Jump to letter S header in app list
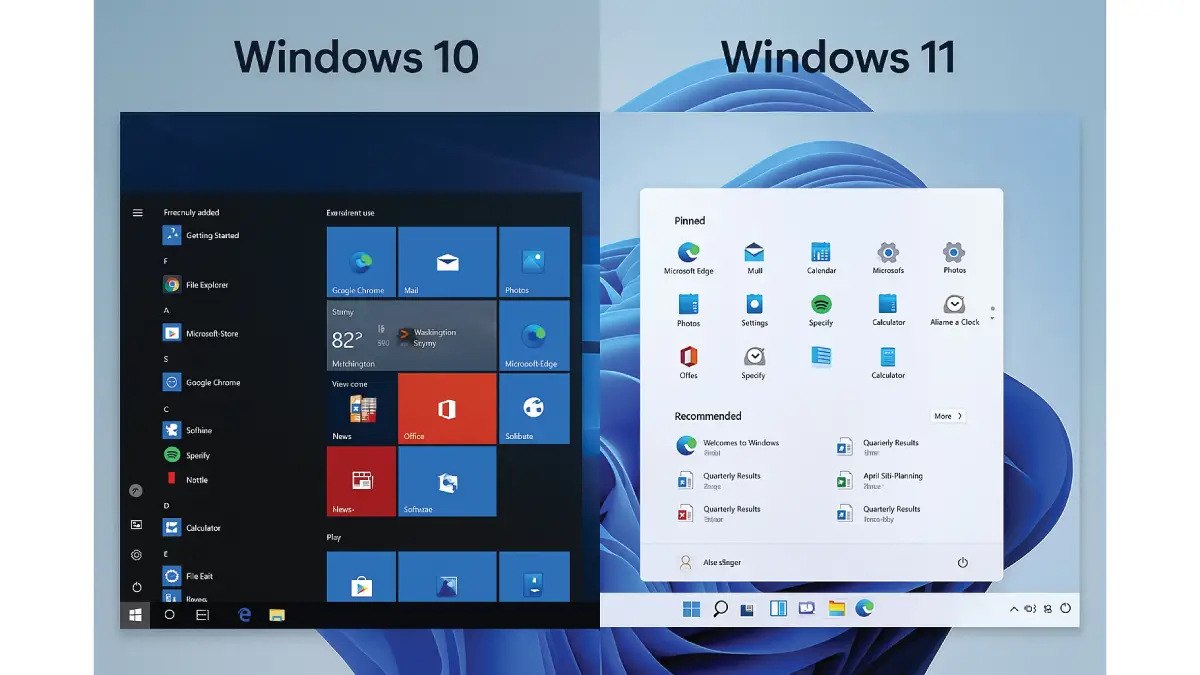This screenshot has width=1200, height=675. (166, 359)
